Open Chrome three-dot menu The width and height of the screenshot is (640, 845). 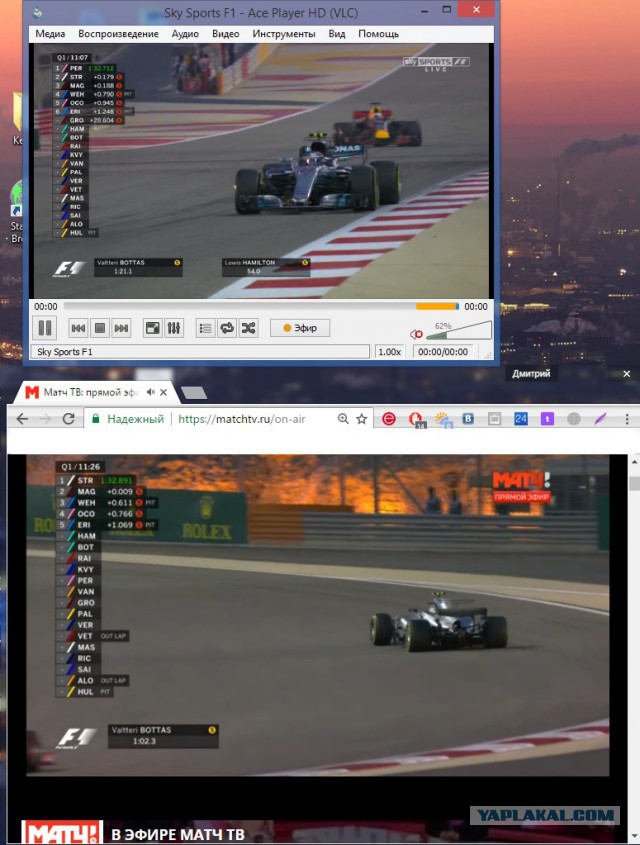tap(627, 419)
